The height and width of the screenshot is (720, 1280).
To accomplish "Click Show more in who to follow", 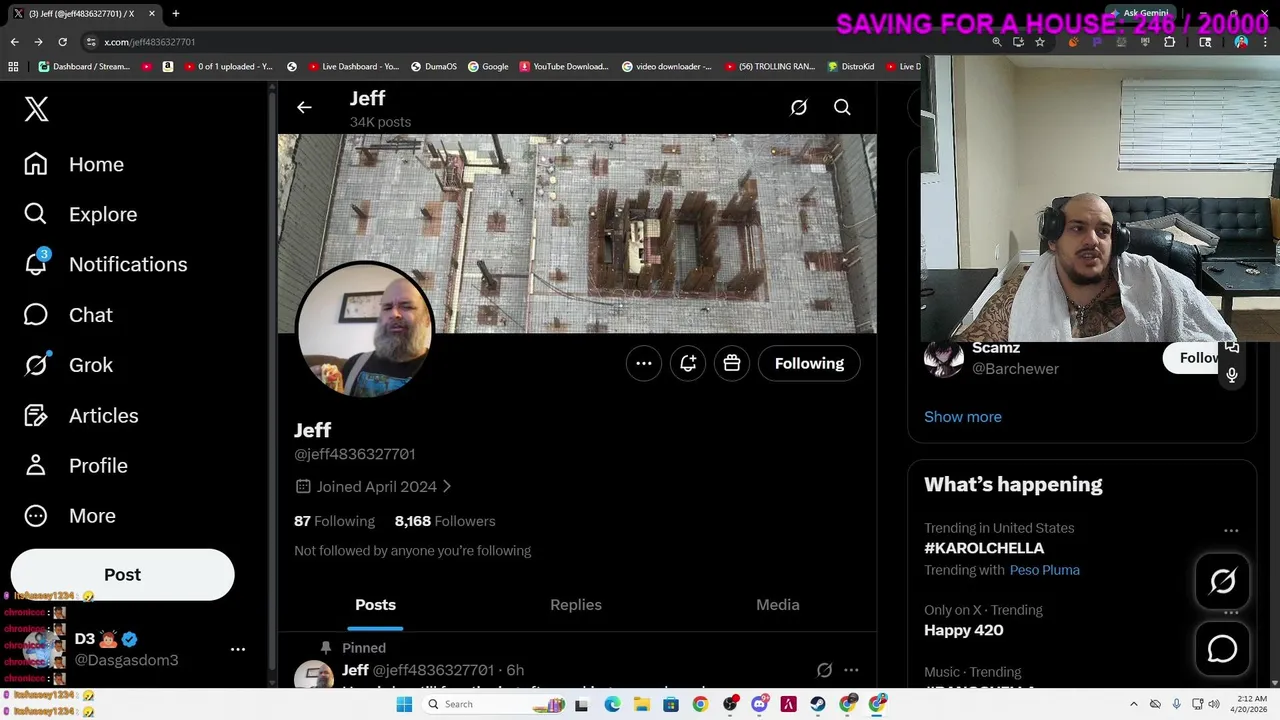I will 963,417.
